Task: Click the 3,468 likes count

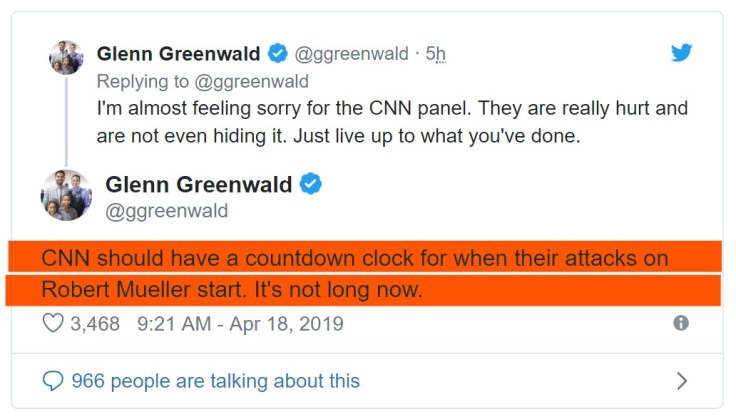Action: point(95,324)
